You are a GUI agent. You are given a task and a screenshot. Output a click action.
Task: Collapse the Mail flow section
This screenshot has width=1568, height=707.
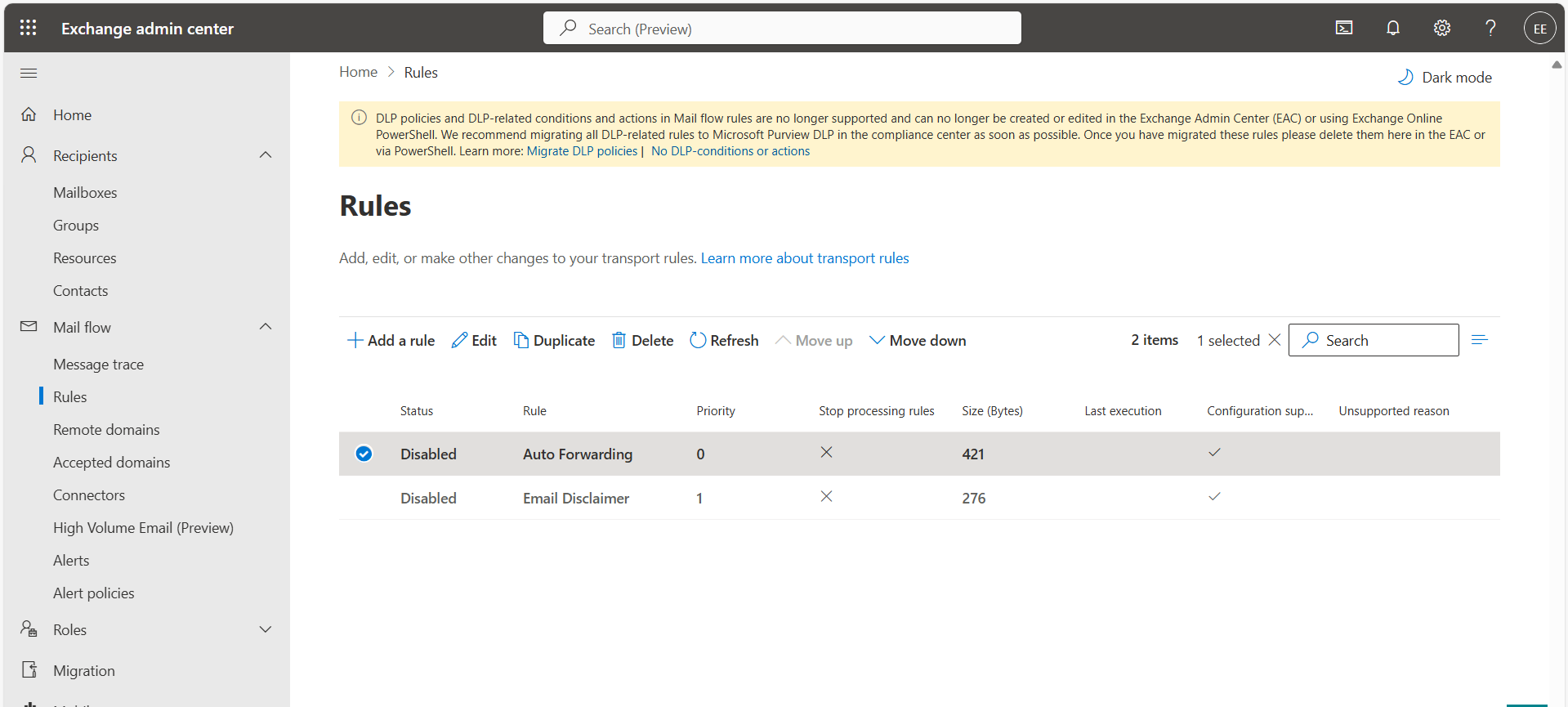click(266, 327)
